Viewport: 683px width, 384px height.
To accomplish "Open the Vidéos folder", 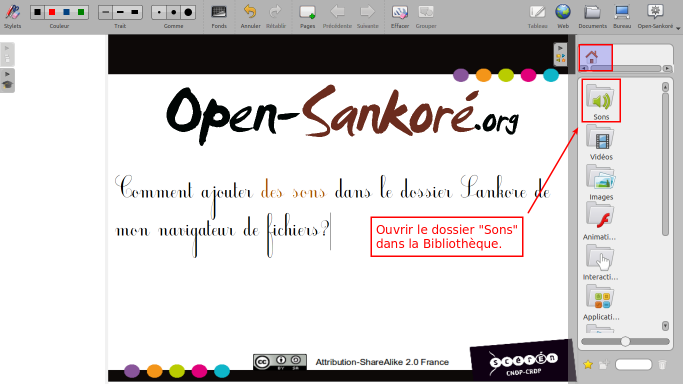I will click(x=601, y=142).
